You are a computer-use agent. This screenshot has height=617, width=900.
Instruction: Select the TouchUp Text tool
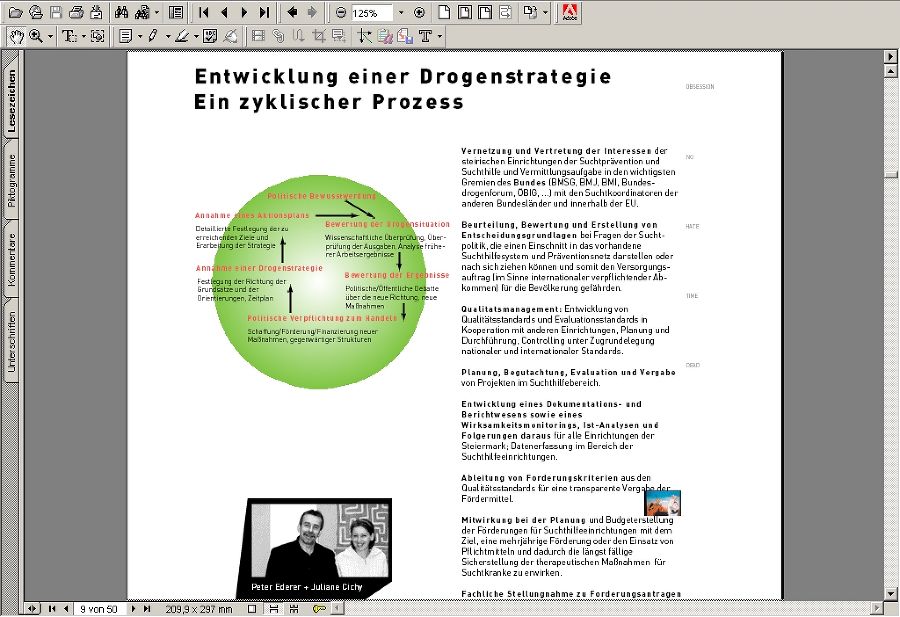click(425, 36)
